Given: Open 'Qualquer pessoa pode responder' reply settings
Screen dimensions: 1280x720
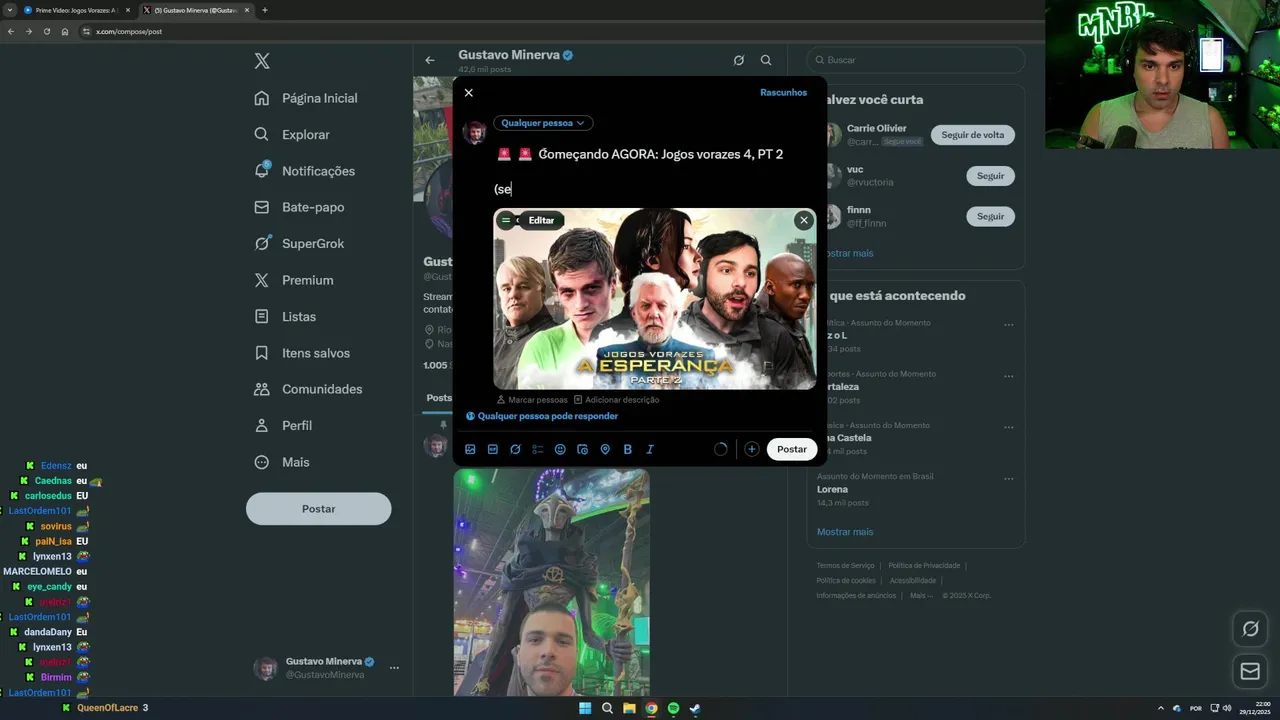Looking at the screenshot, I should pyautogui.click(x=541, y=416).
